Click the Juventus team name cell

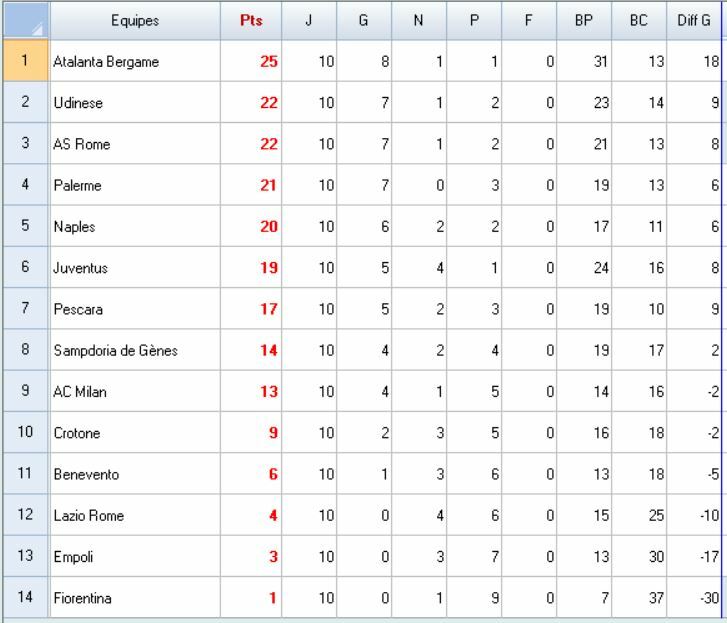[x=135, y=268]
